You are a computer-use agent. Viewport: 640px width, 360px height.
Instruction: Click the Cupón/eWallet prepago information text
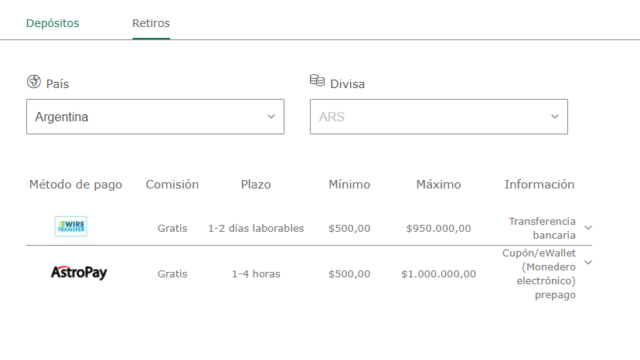539,274
